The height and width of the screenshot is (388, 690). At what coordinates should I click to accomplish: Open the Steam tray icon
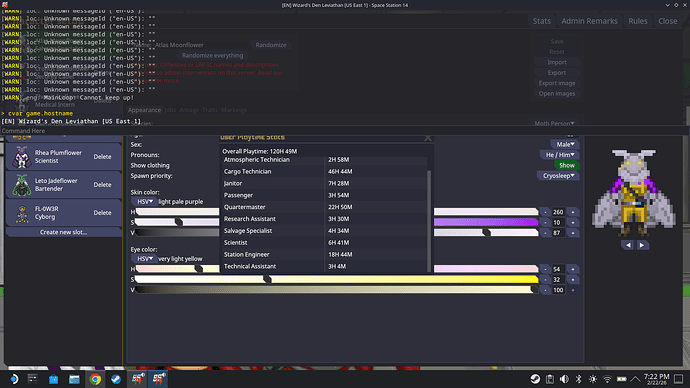[535, 379]
